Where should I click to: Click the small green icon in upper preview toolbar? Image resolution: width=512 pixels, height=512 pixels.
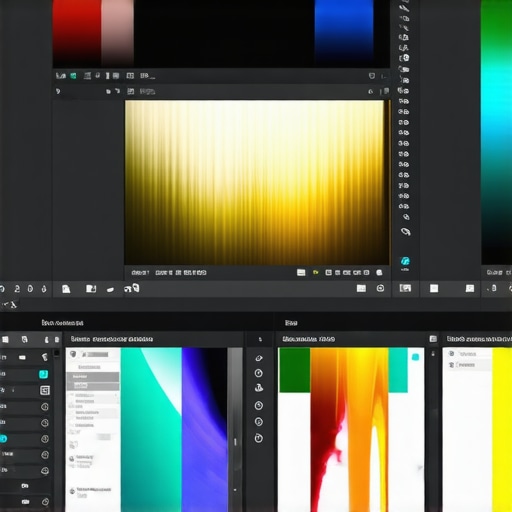coord(73,76)
